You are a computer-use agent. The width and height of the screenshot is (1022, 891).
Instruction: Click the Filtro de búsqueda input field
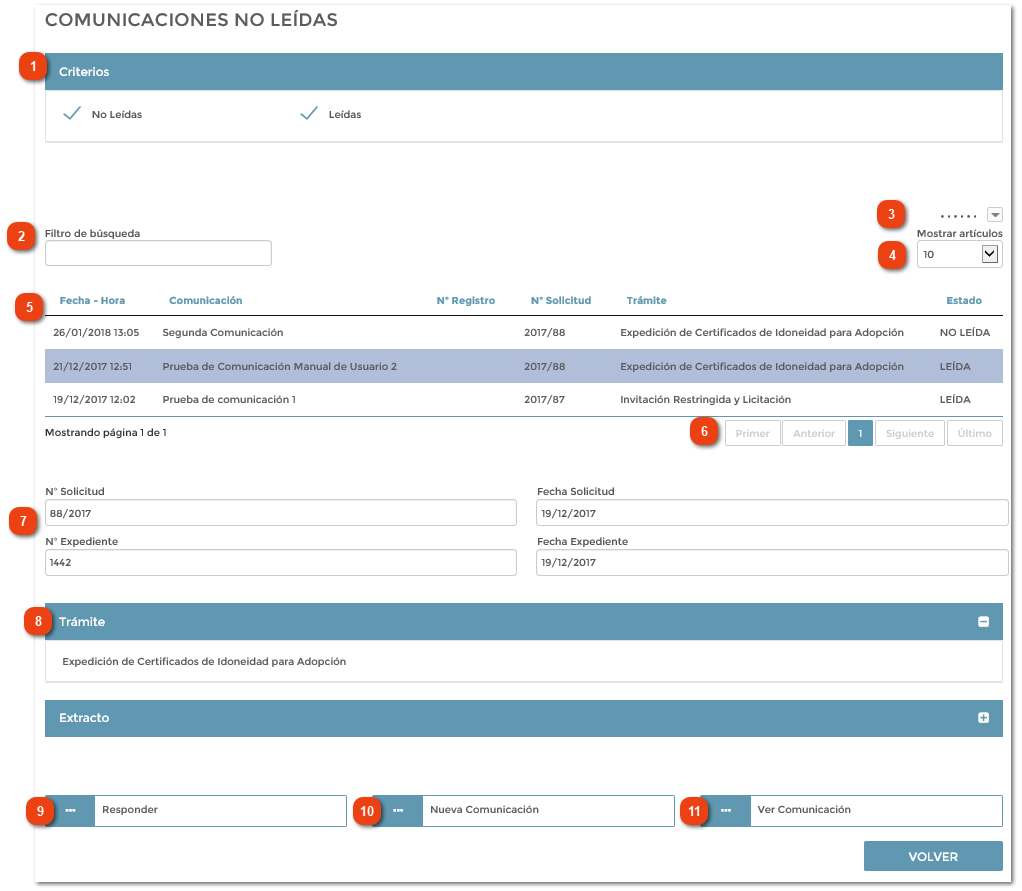tap(158, 253)
